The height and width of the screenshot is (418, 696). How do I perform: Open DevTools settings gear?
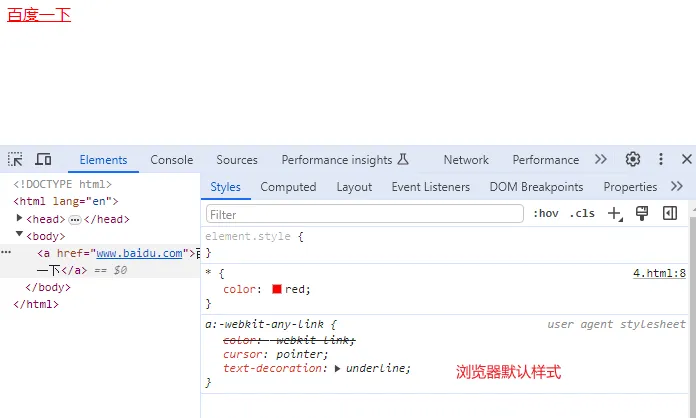tap(632, 159)
